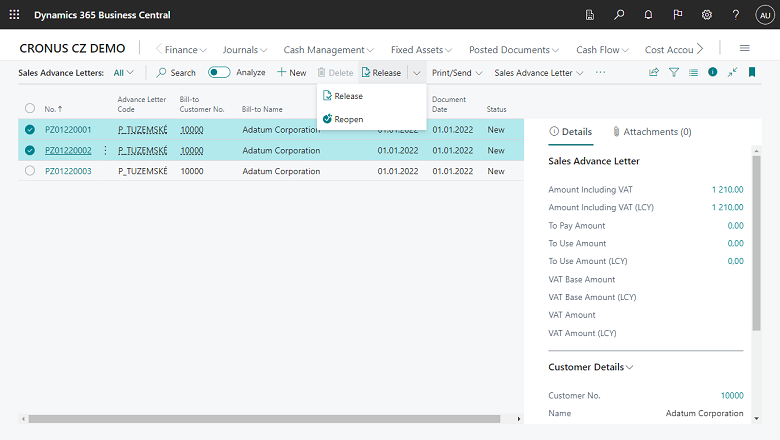Viewport: 780px width, 440px height.
Task: Click the FactBox scroll down arrow
Action: 756,419
